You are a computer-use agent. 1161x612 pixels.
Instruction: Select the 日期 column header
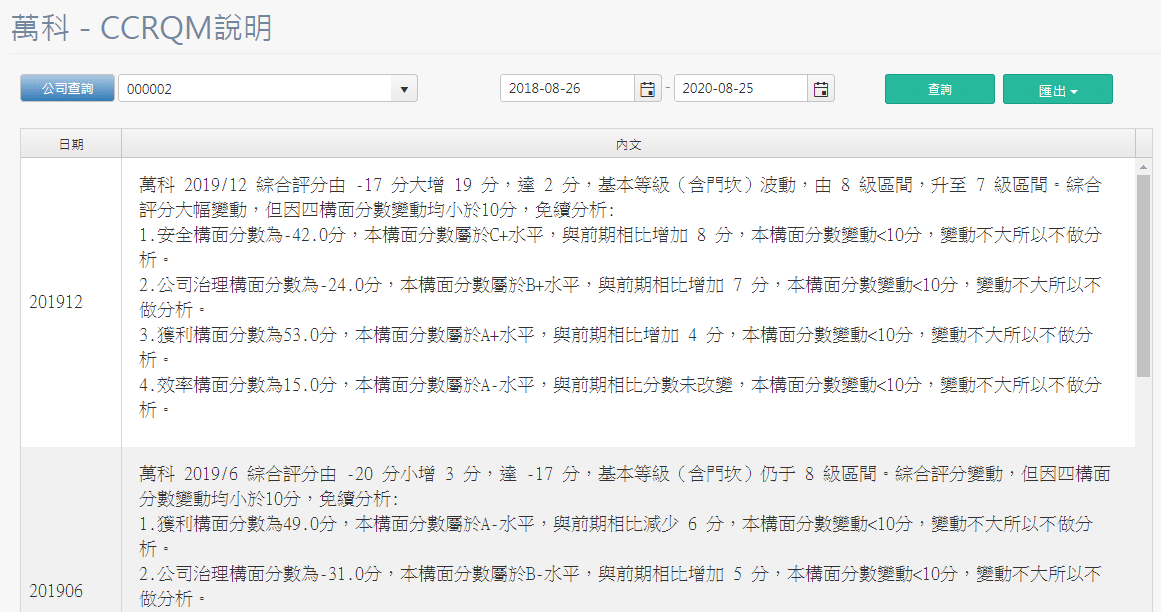point(69,143)
